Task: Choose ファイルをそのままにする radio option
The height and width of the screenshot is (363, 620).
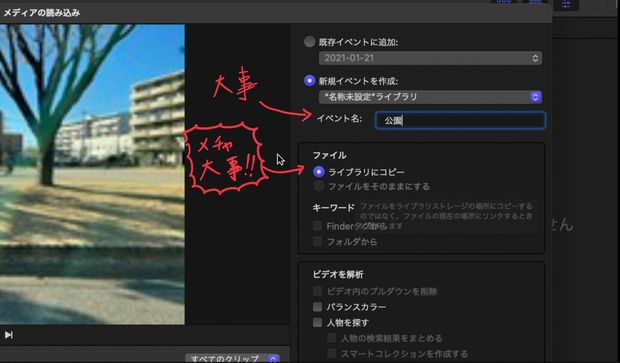Action: click(319, 186)
